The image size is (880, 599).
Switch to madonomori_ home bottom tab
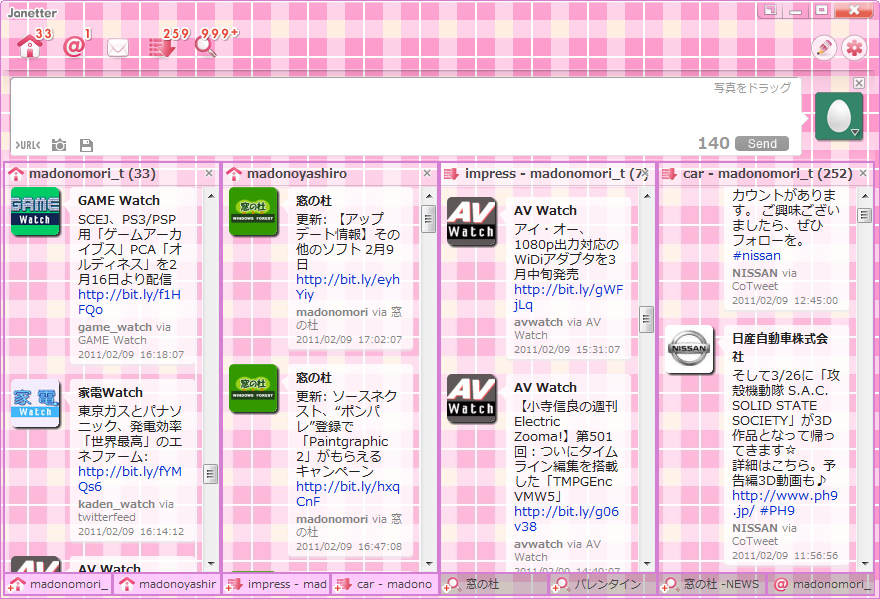click(59, 584)
